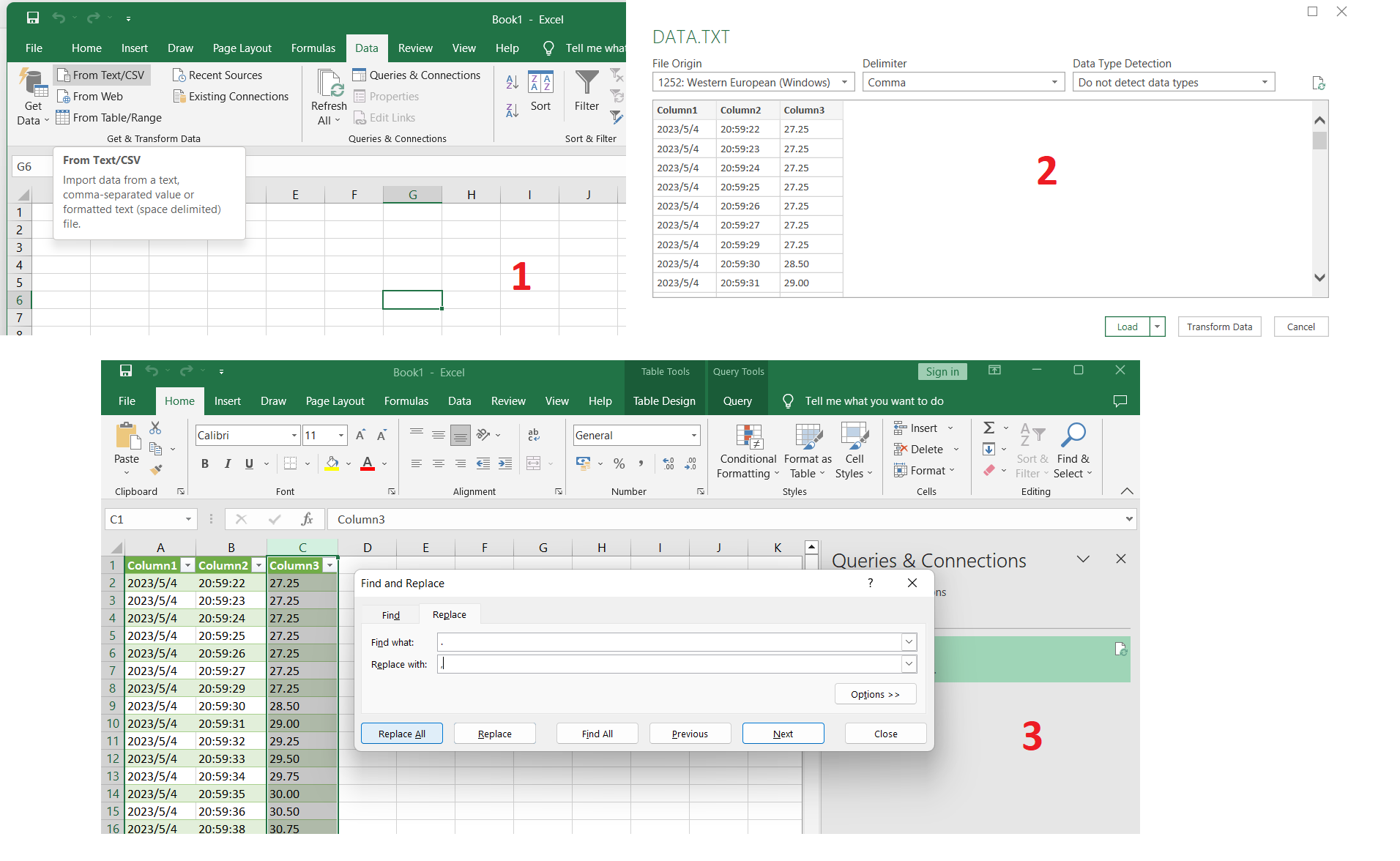The height and width of the screenshot is (861, 1400).
Task: Toggle underline formatting
Action: pyautogui.click(x=248, y=463)
